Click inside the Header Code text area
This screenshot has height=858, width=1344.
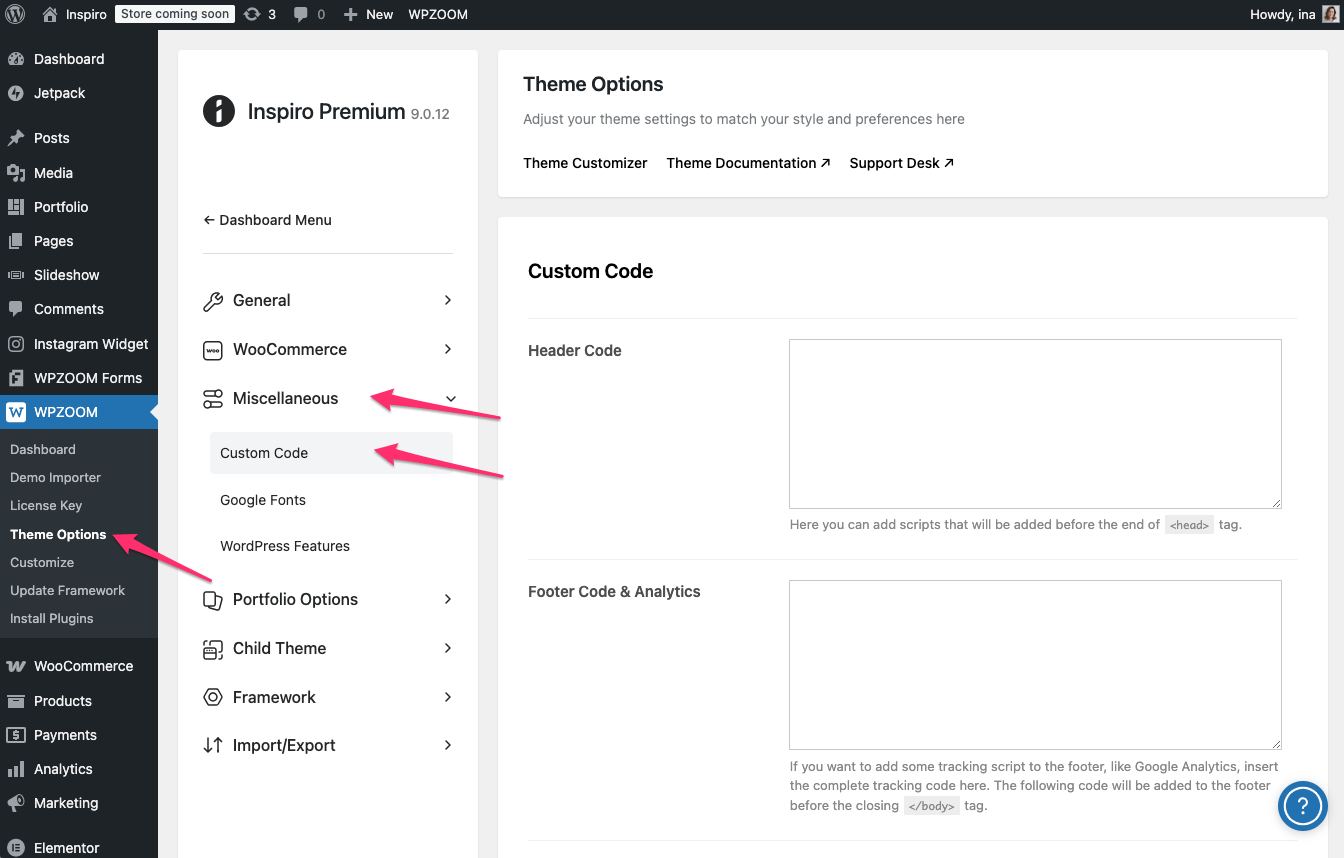point(1034,423)
